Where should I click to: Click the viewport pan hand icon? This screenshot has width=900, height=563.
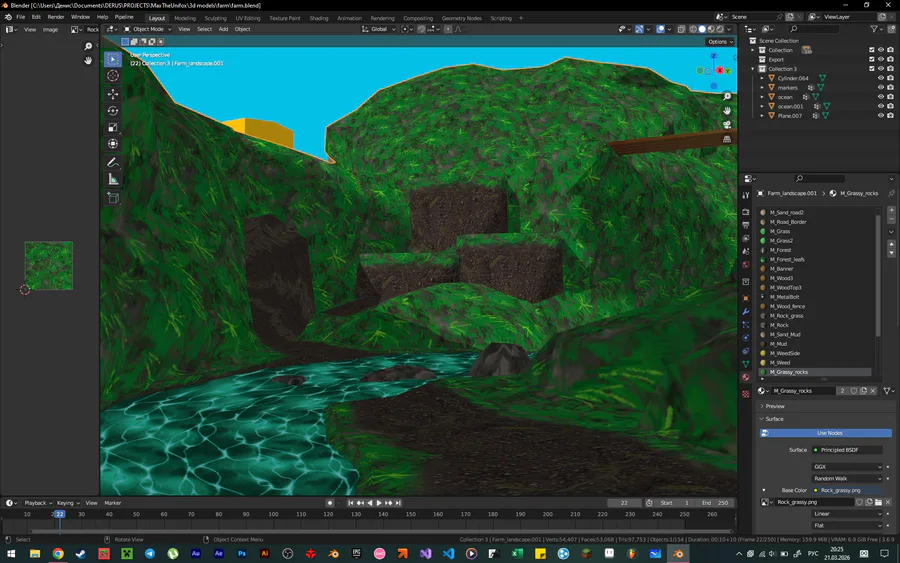(x=727, y=110)
